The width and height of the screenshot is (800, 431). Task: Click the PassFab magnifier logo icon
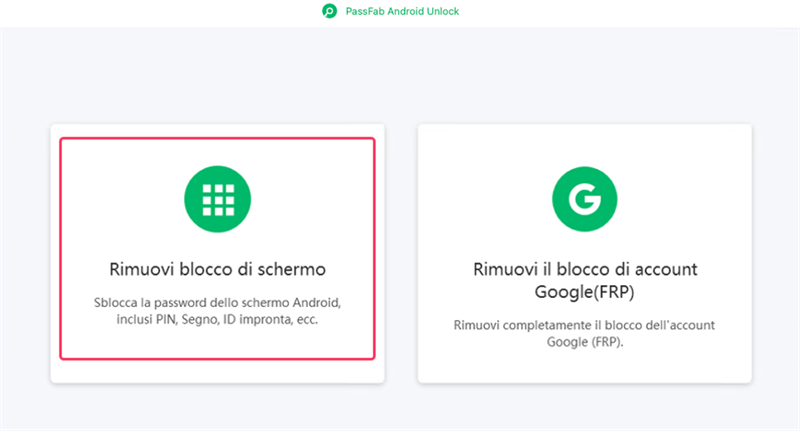pyautogui.click(x=330, y=12)
